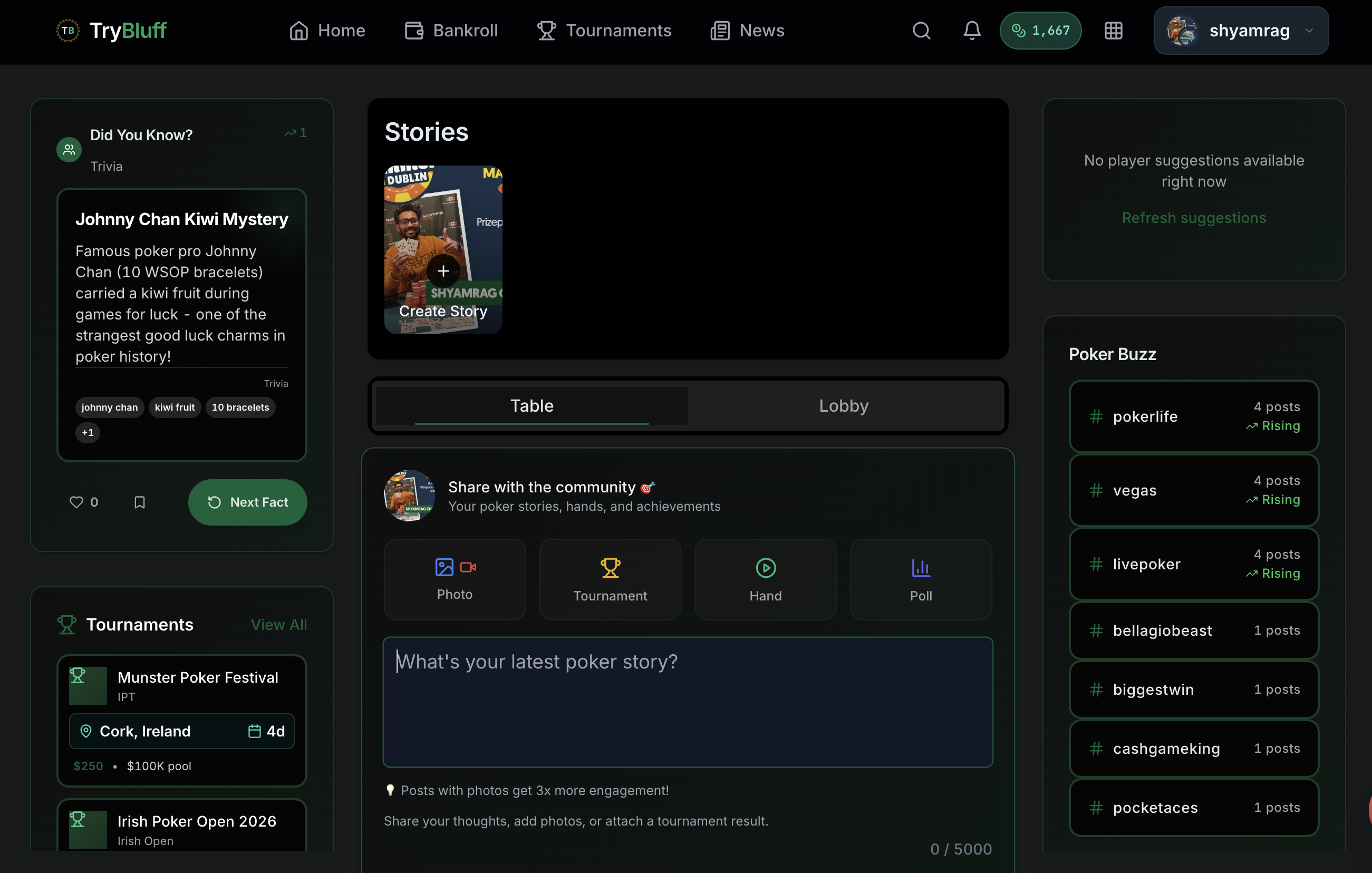Image resolution: width=1372 pixels, height=873 pixels.
Task: Choose the Hand replay post option
Action: click(765, 579)
